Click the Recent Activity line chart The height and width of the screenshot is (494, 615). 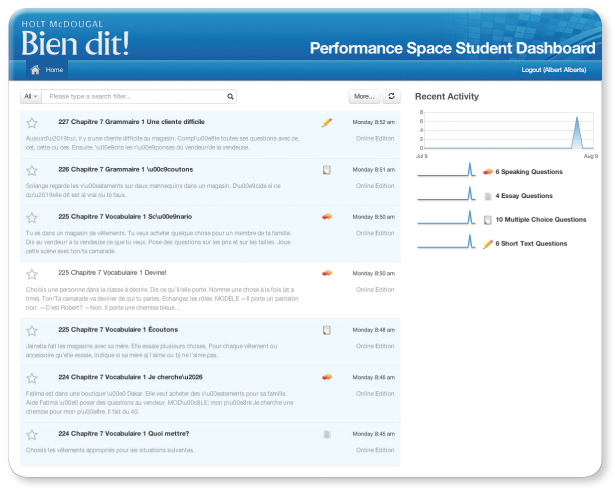coord(509,130)
